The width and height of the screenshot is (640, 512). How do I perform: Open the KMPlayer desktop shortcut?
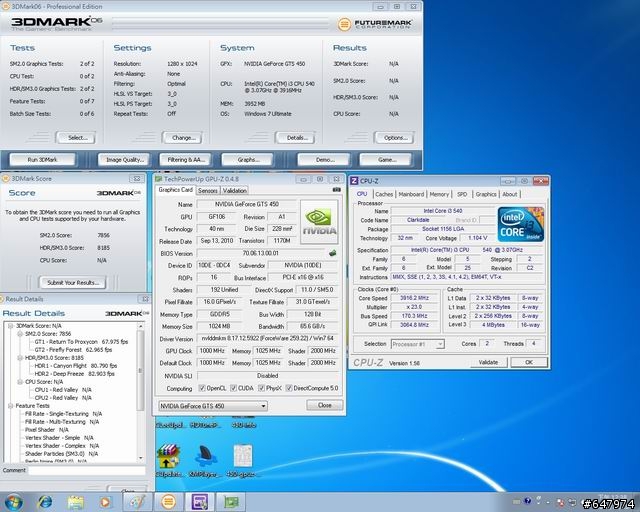(205, 456)
